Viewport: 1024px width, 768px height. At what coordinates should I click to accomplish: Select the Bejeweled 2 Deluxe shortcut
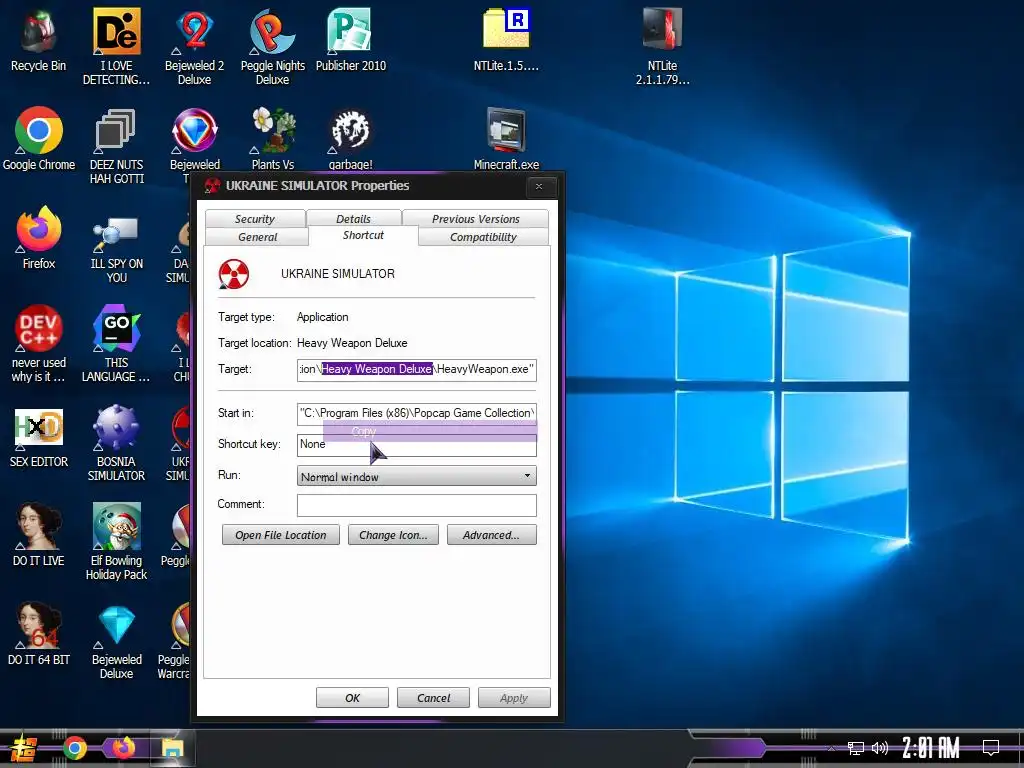194,46
